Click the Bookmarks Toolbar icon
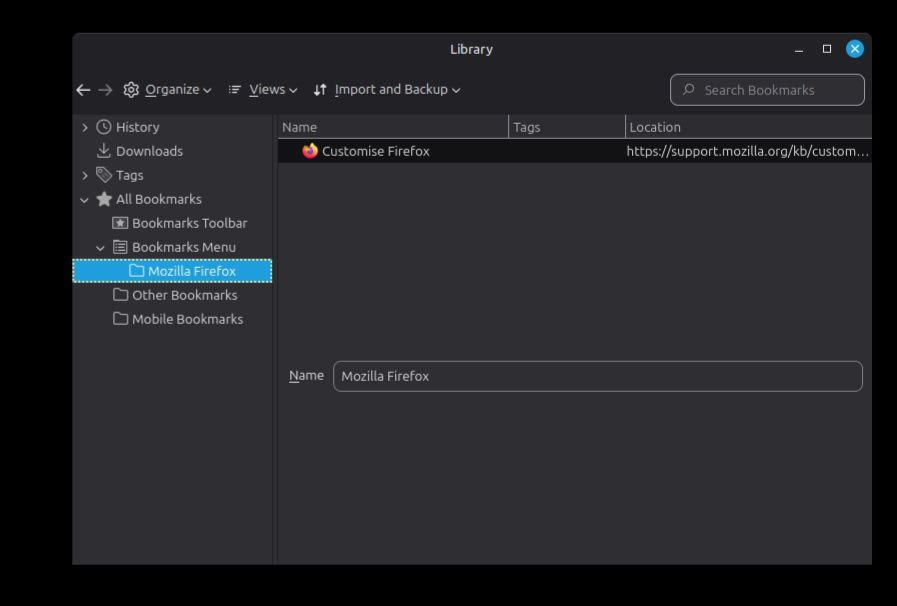Screen dimensions: 897x606 click(120, 223)
